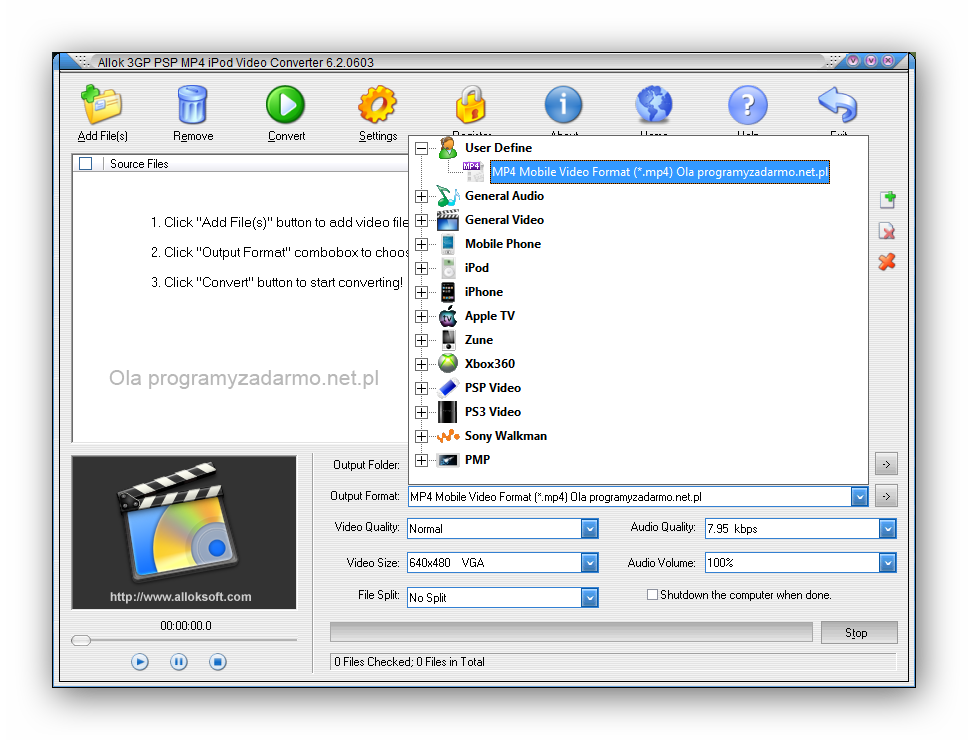Expand the Zune category
The height and width of the screenshot is (740, 968).
422,340
